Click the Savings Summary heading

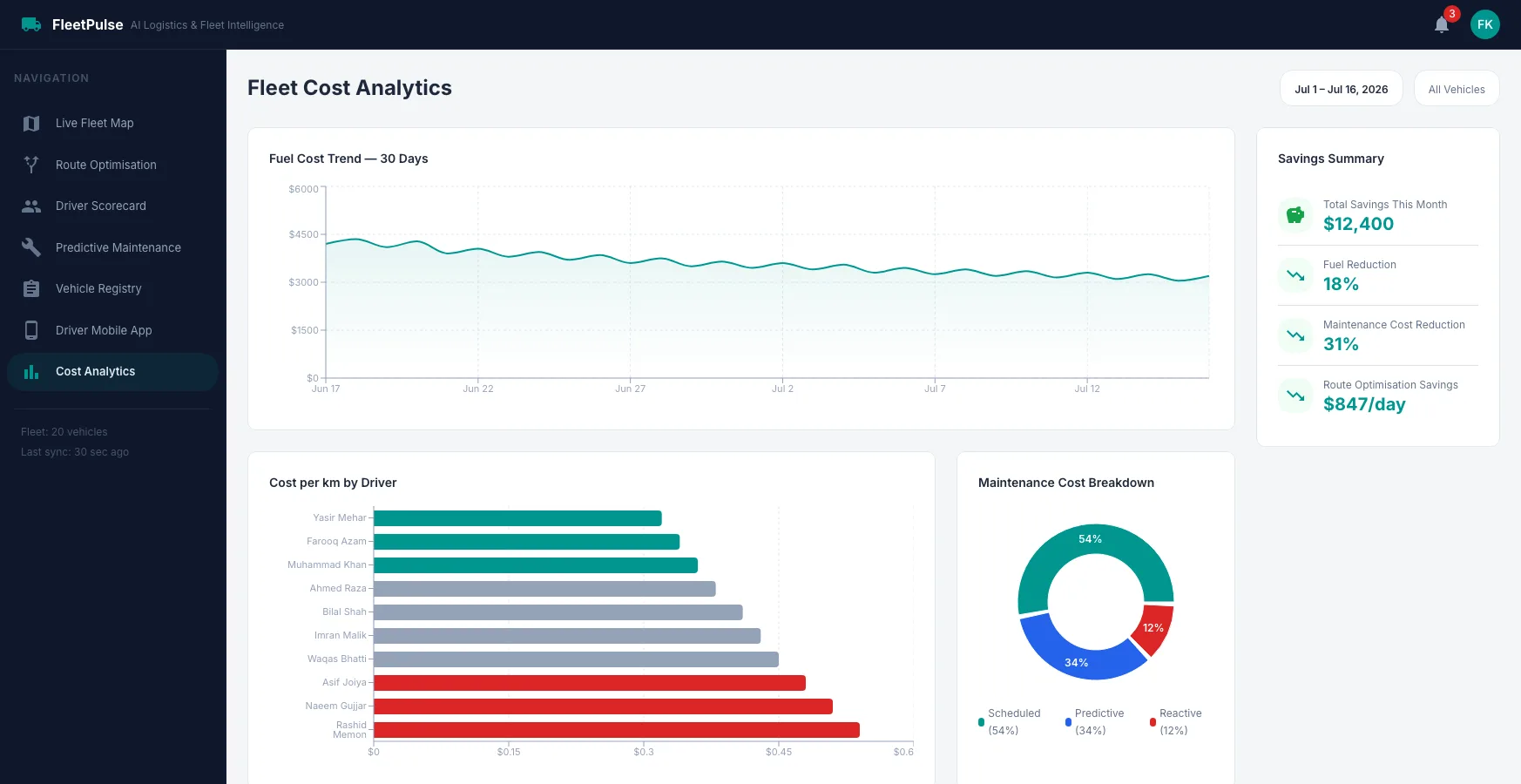(x=1331, y=159)
